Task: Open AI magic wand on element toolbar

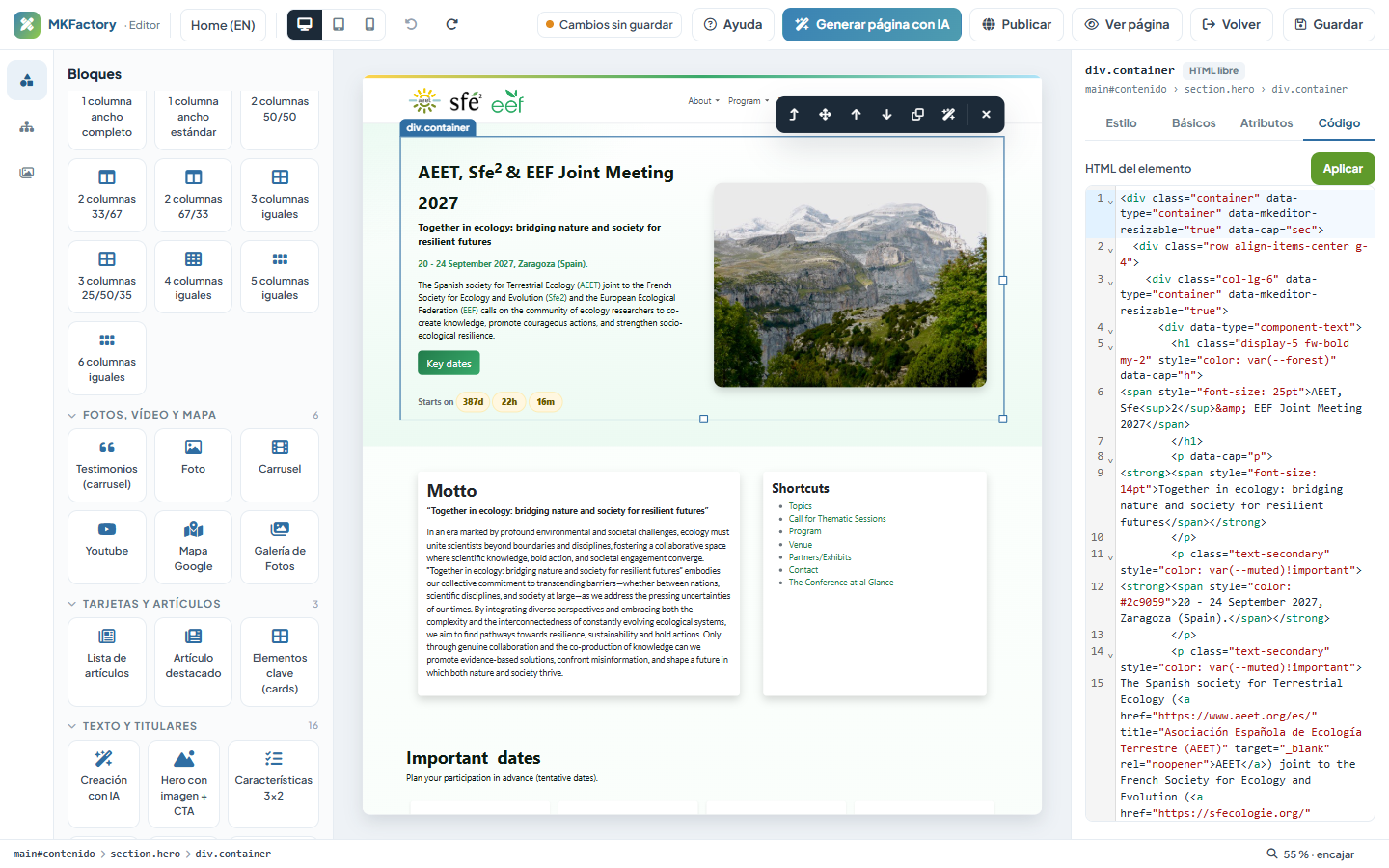Action: coord(948,114)
